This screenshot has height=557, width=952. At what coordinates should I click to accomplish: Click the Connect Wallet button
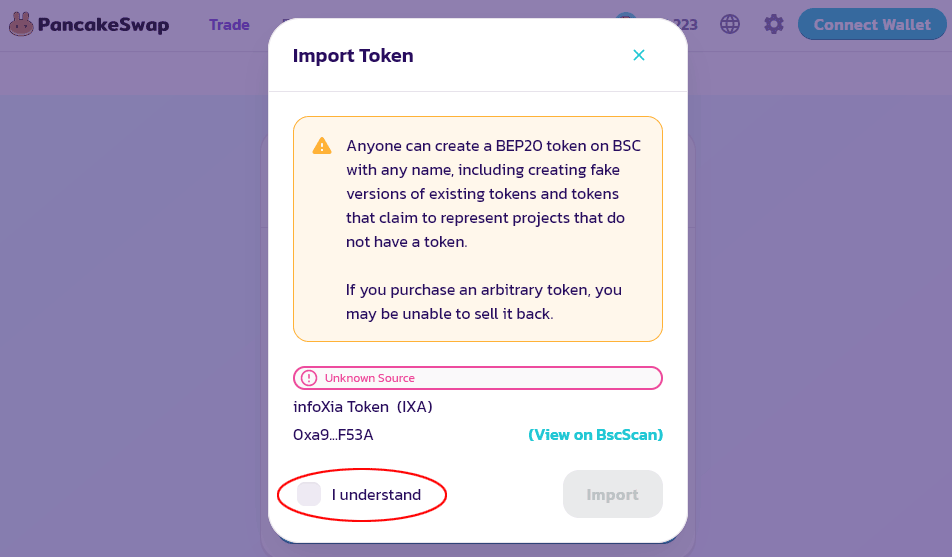coord(872,24)
